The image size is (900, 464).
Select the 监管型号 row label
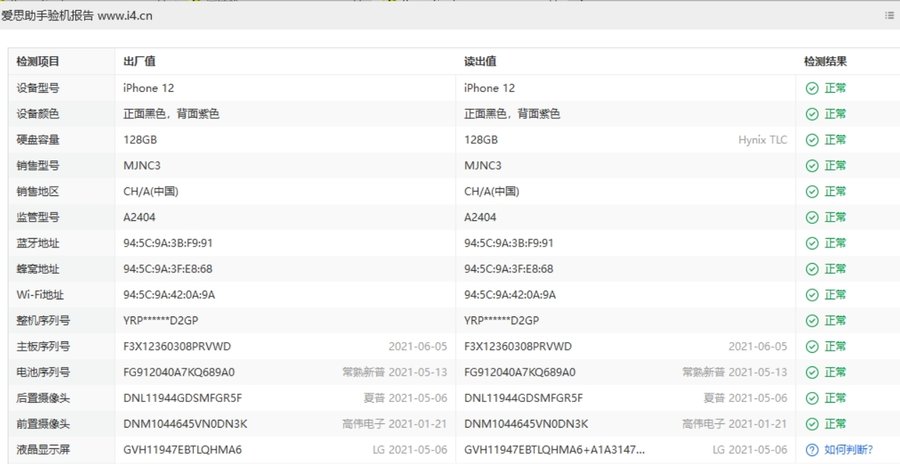point(37,217)
